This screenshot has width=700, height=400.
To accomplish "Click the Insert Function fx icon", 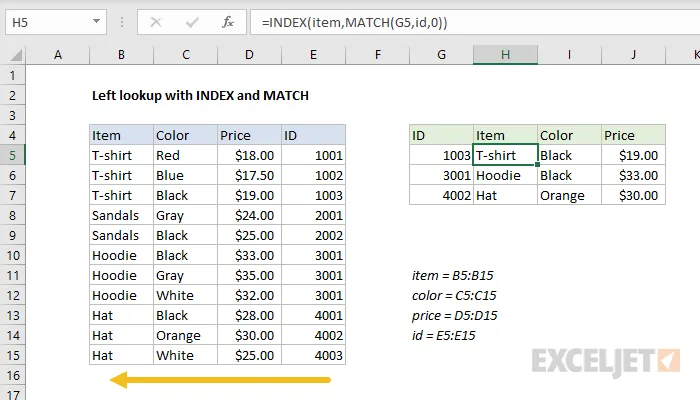I will [228, 20].
